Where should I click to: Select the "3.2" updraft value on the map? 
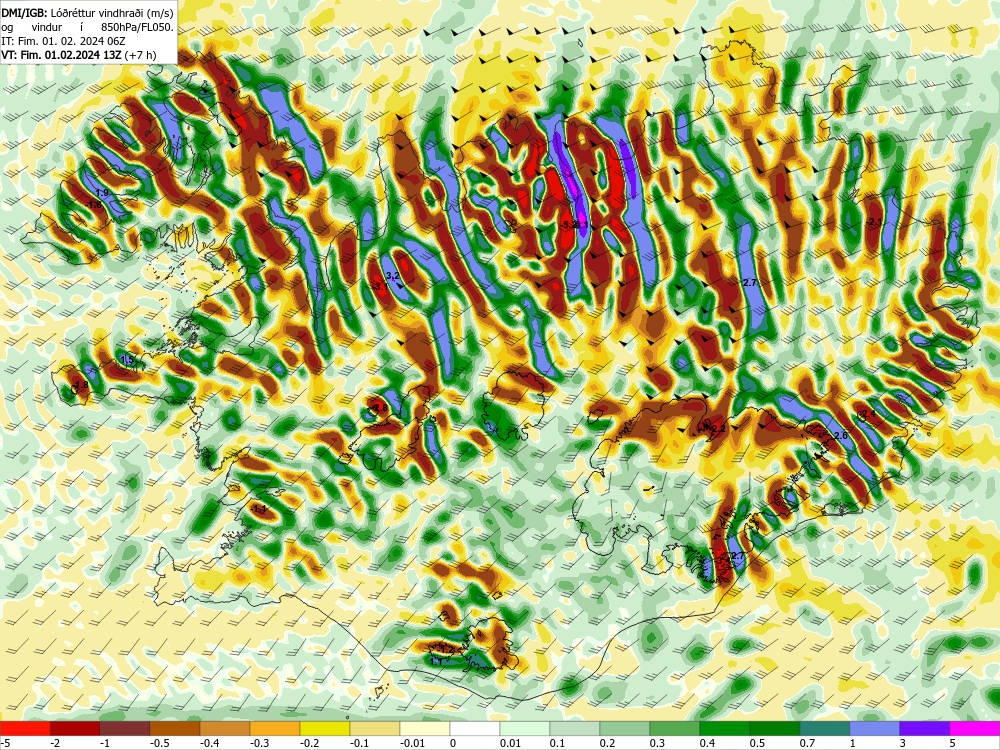point(393,276)
